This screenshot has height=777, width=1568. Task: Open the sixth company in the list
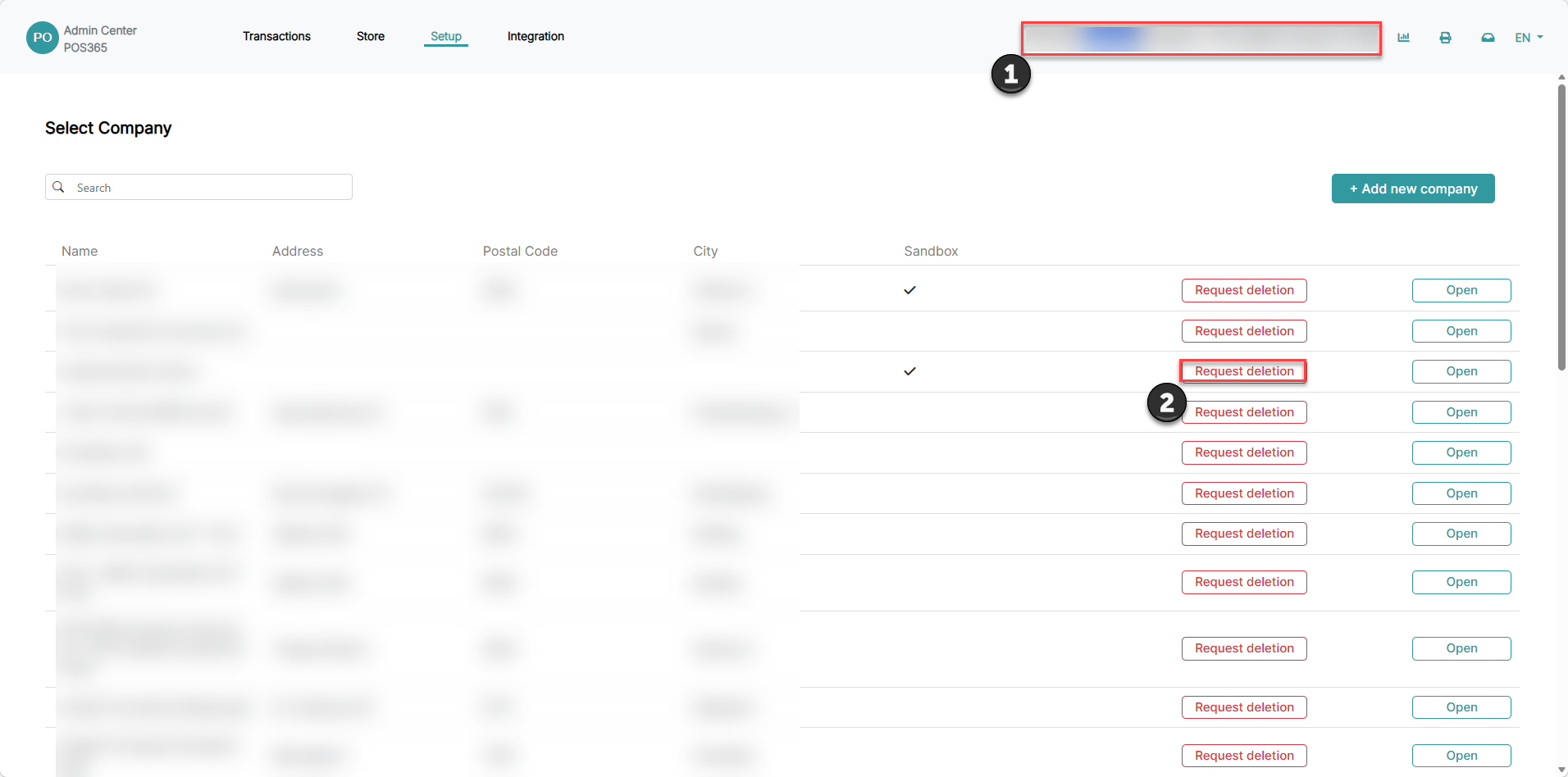[x=1461, y=493]
